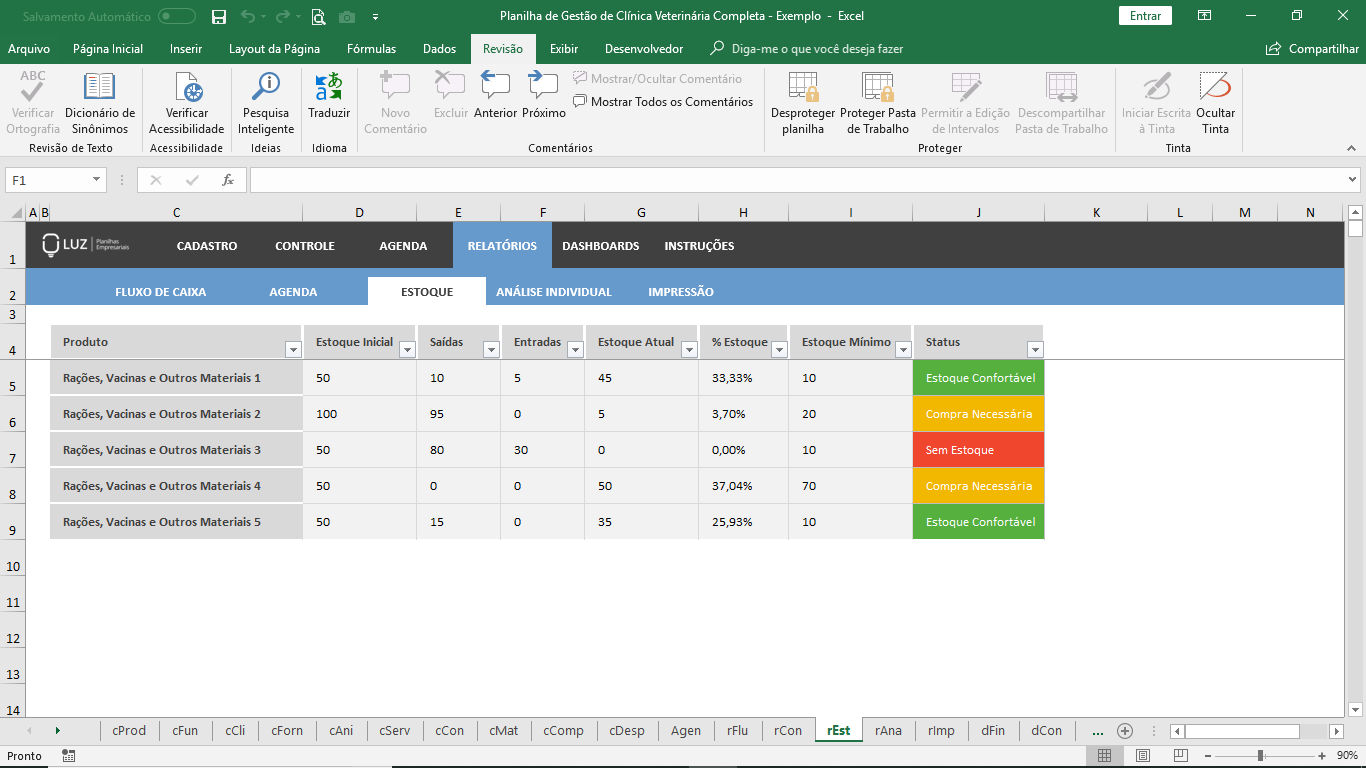1366x768 pixels.
Task: Toggle the Salvamento Automático switch
Action: click(x=177, y=16)
